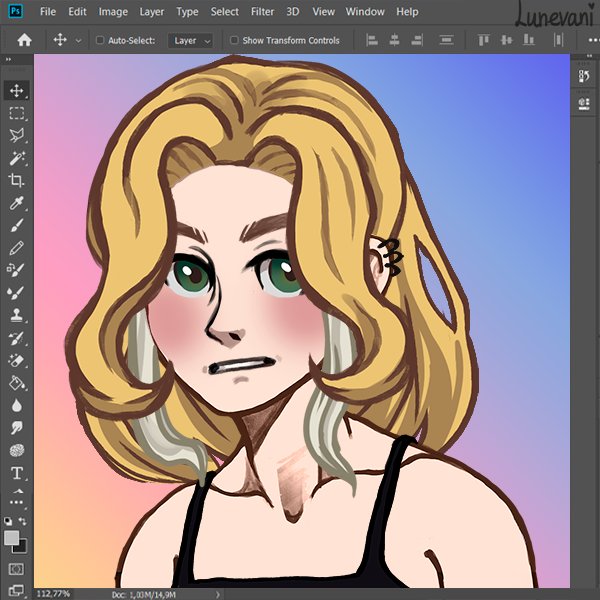This screenshot has height=600, width=600.
Task: Click the Photoshop Ps logo
Action: (16, 11)
